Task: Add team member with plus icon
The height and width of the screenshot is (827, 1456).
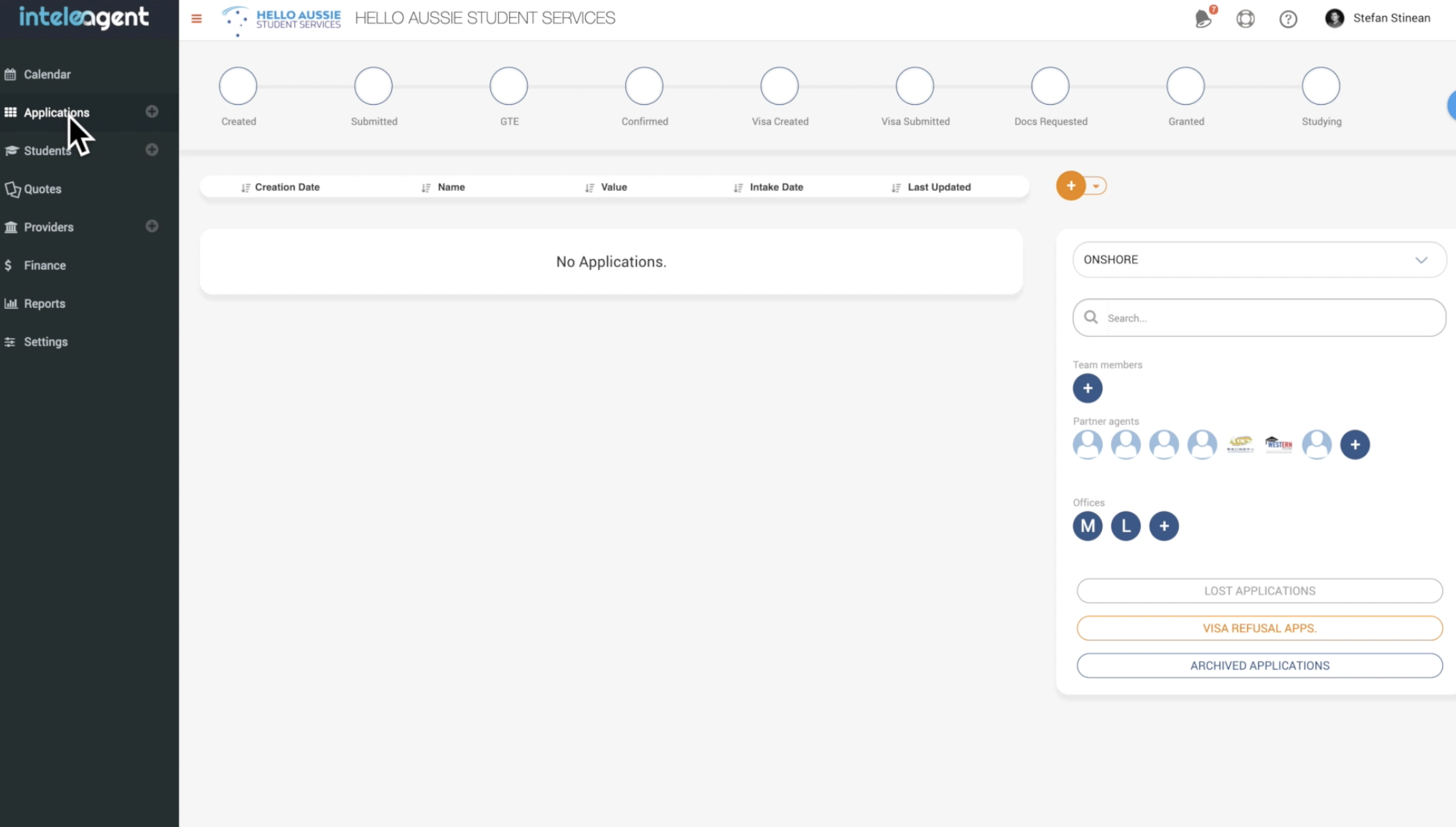Action: tap(1087, 388)
